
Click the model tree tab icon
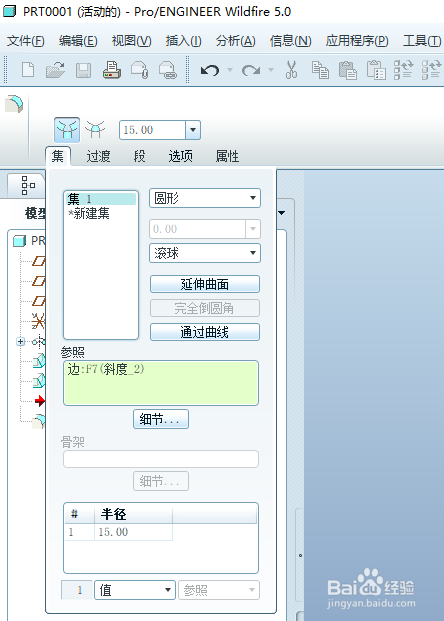(x=27, y=185)
